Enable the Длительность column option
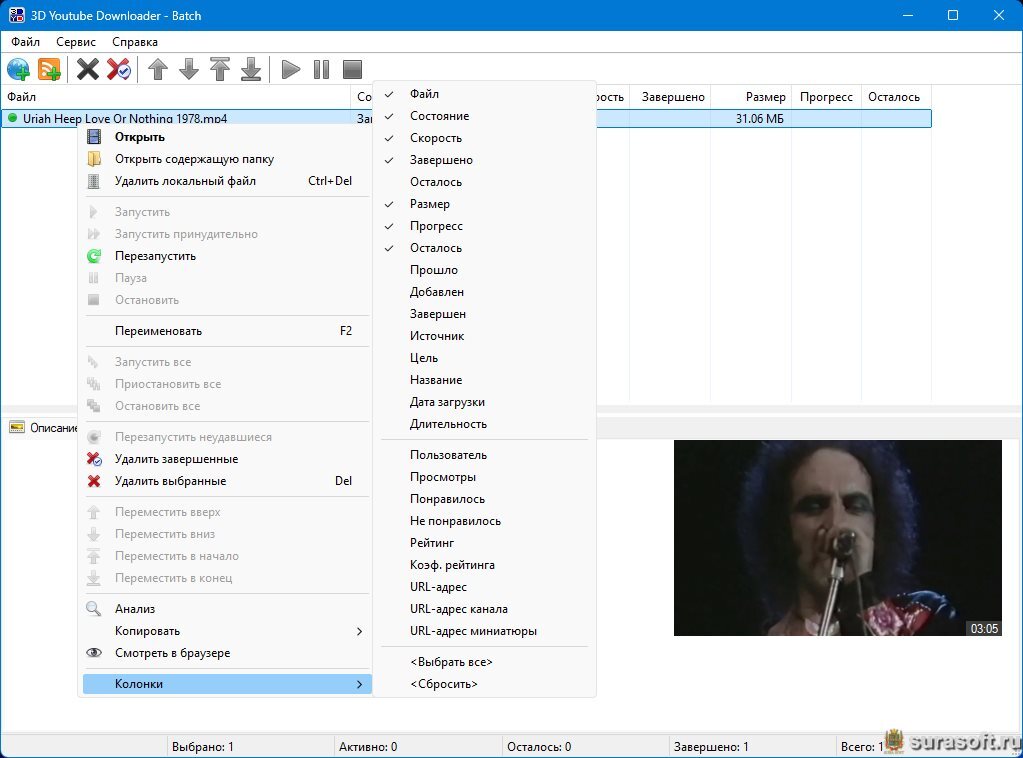 click(x=484, y=424)
